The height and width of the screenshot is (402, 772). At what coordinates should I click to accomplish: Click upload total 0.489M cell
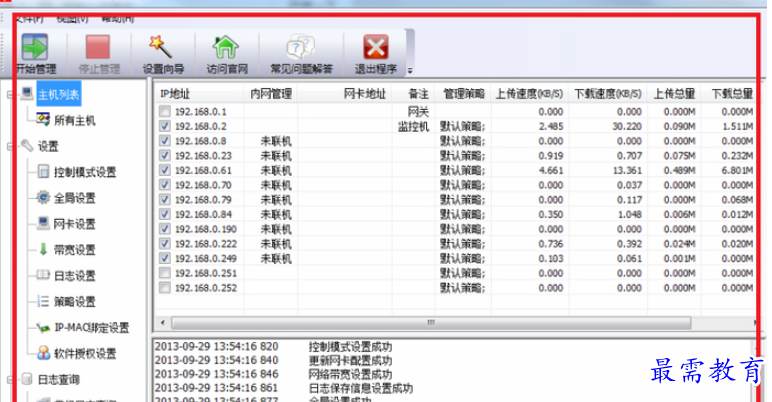coord(679,170)
